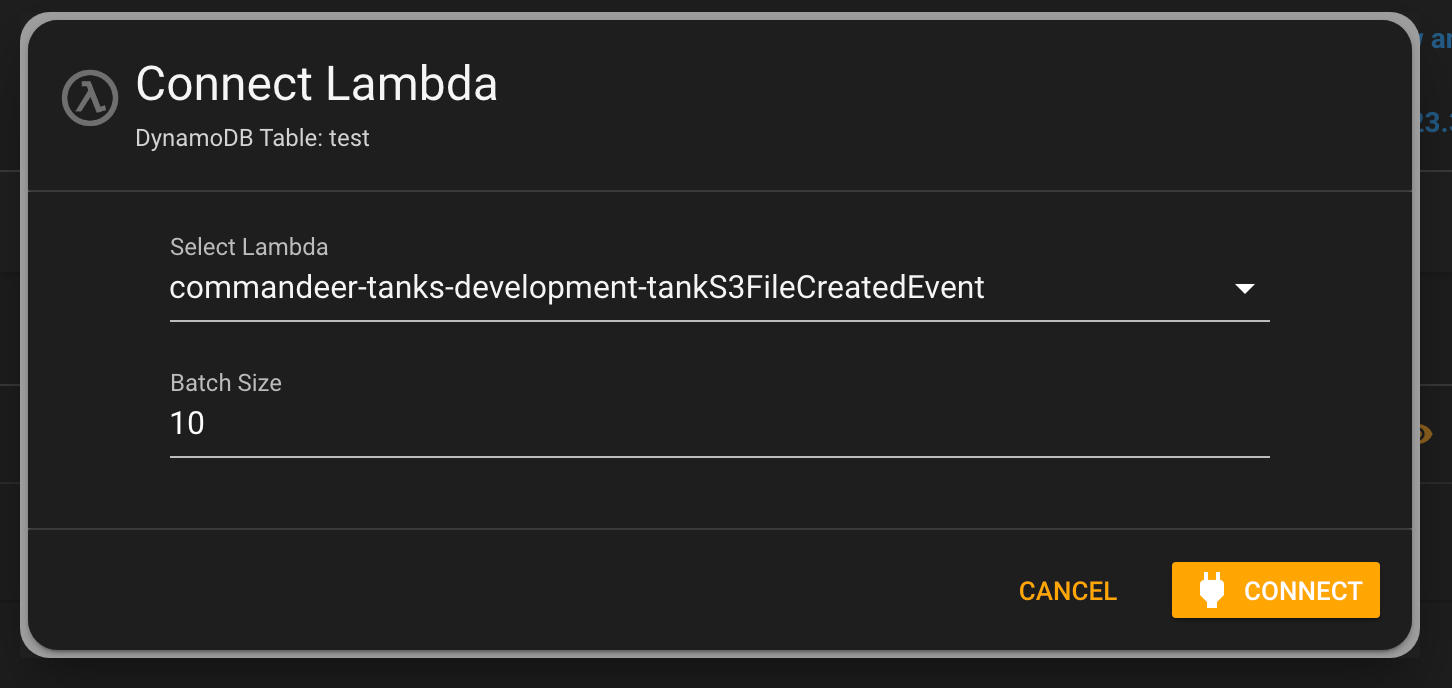Click the Lambda symbol icon in the dialog header
Image resolution: width=1452 pixels, height=688 pixels.
pyautogui.click(x=90, y=98)
